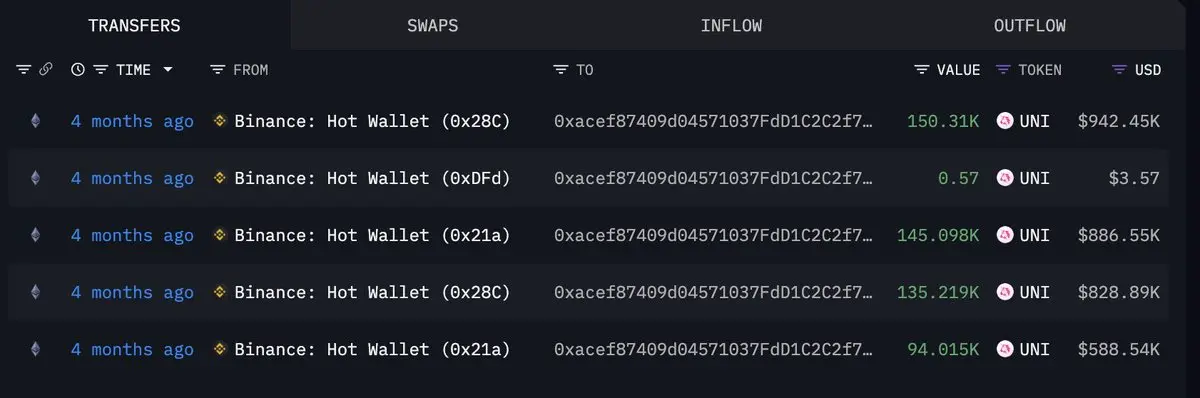
Task: Click the Ethereum icon on the 150.31K row
Action: [36, 122]
